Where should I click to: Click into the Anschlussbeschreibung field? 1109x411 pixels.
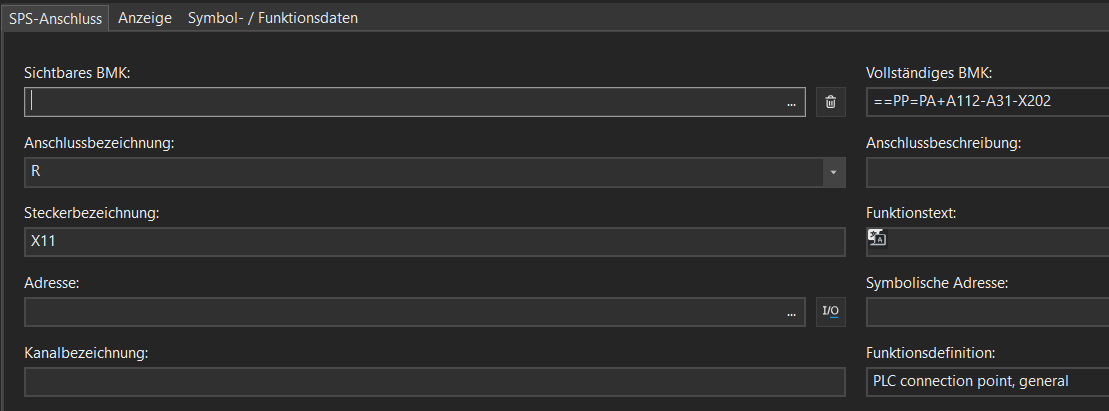(x=987, y=173)
